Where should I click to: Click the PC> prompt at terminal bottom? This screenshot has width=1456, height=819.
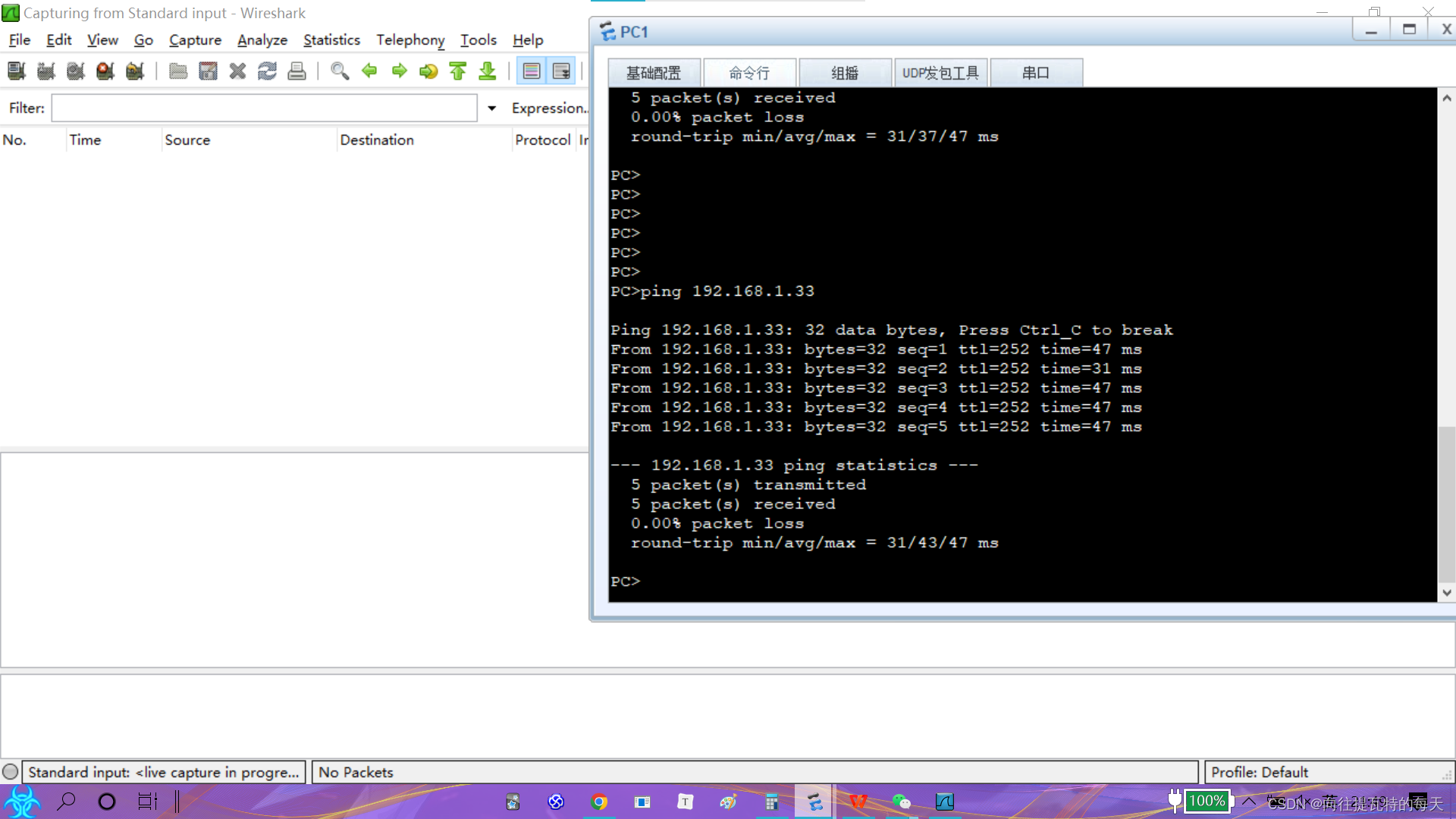[x=626, y=582]
